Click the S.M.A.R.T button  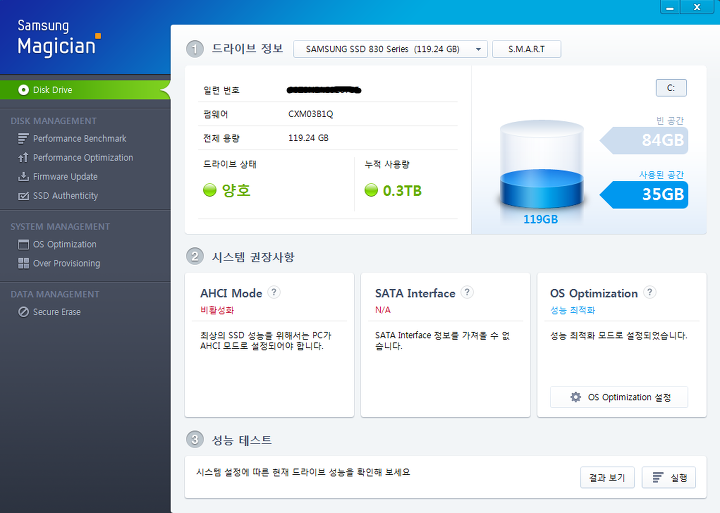[x=526, y=49]
